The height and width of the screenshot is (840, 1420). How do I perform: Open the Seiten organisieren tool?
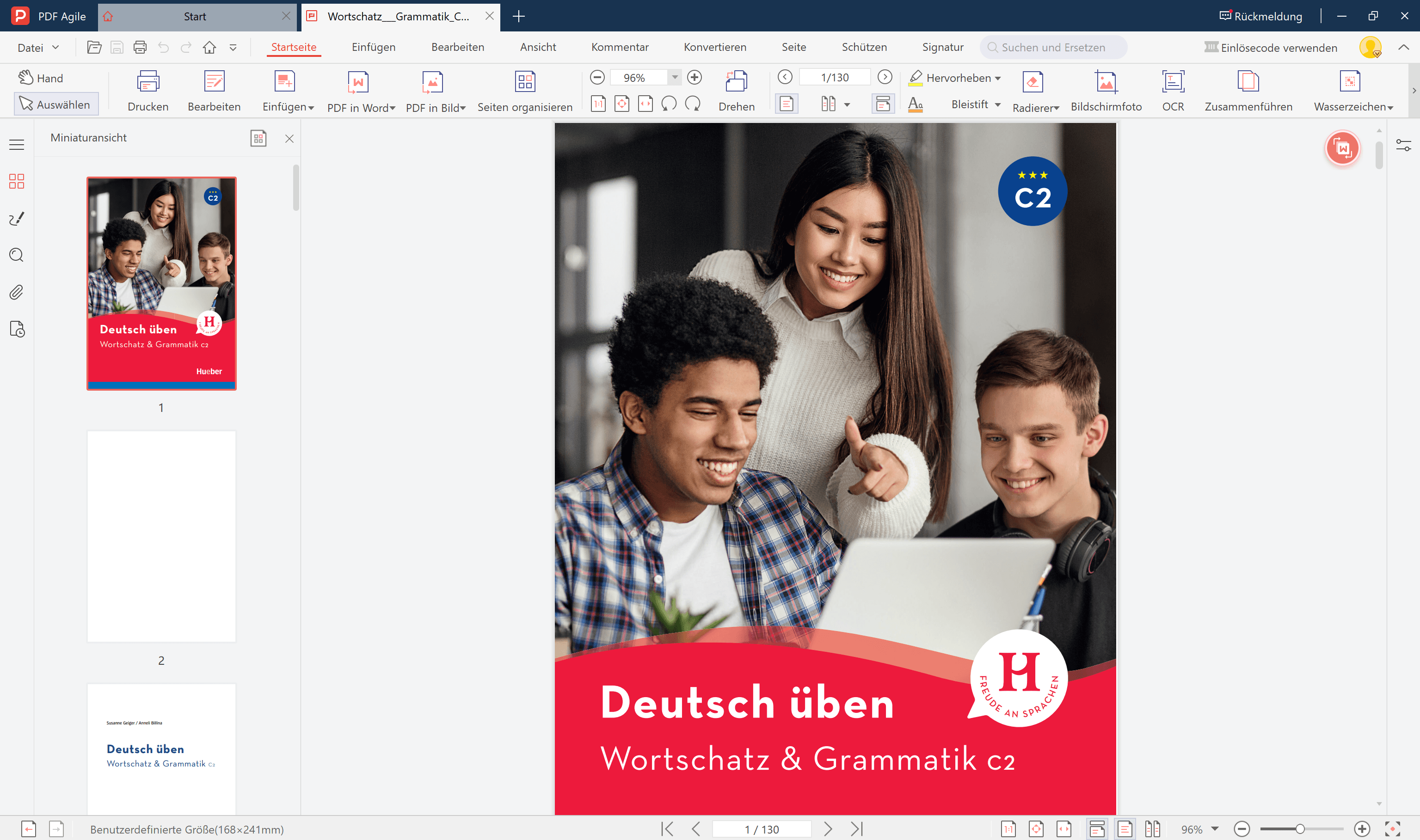click(525, 91)
